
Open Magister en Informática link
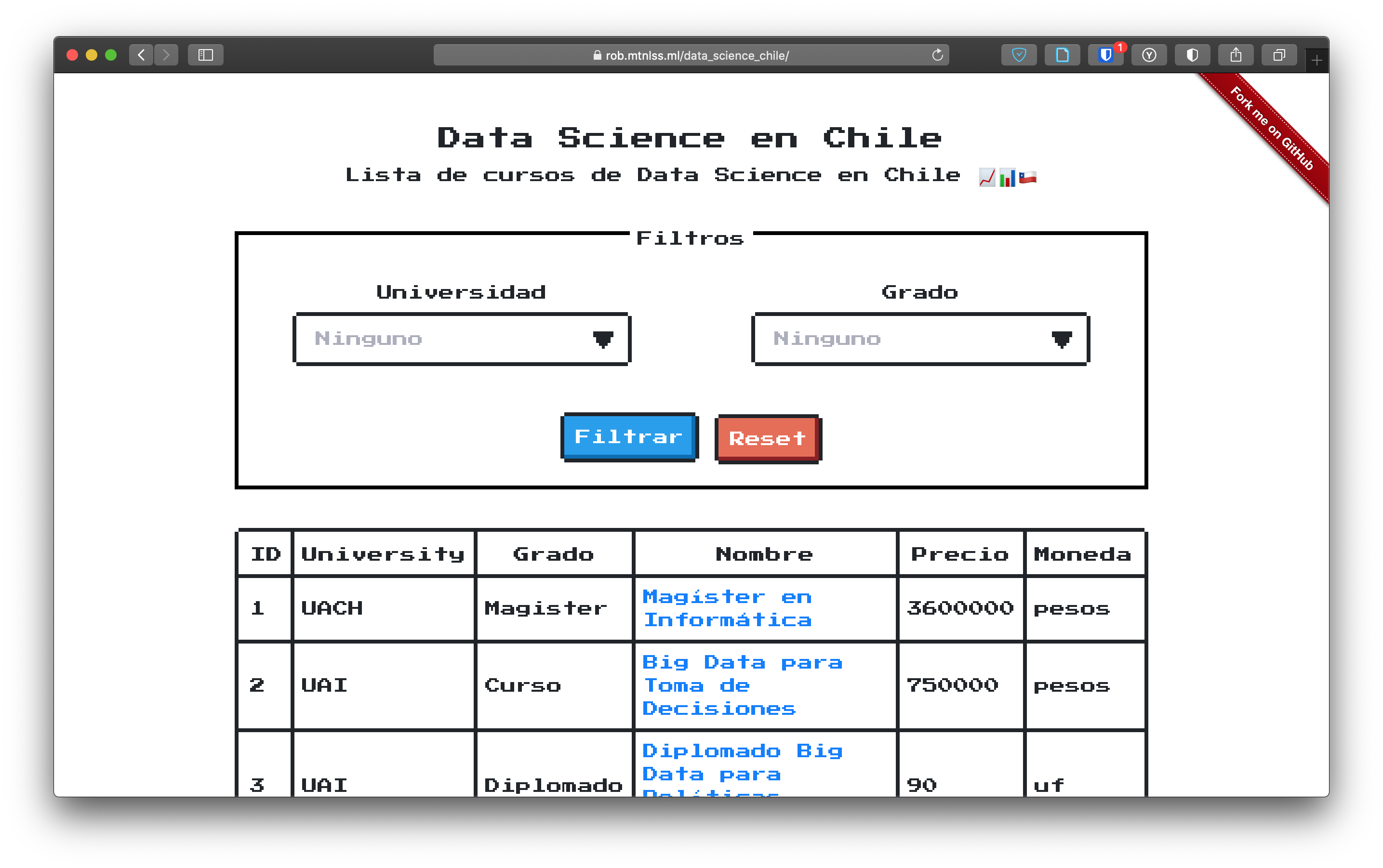pos(727,608)
